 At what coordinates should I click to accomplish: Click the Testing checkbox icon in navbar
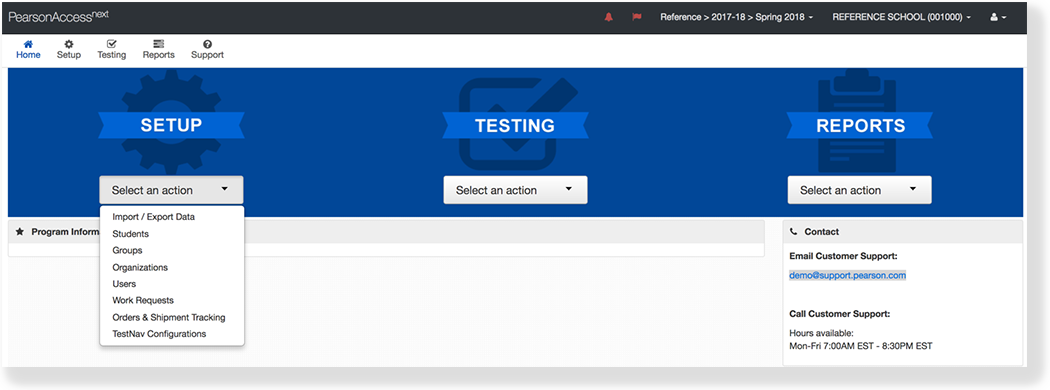pos(111,44)
